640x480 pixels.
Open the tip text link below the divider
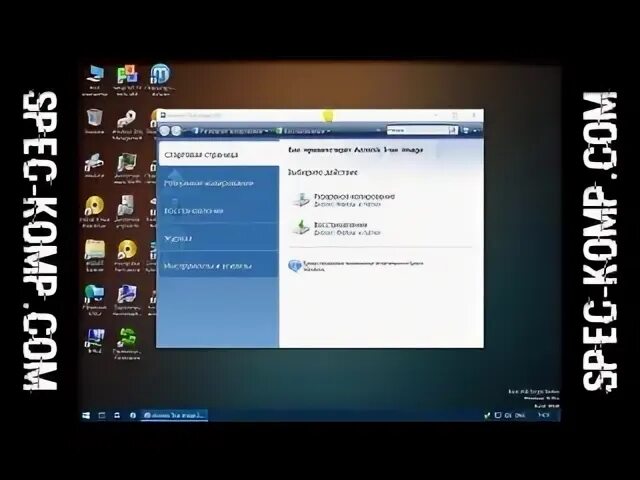(x=363, y=266)
